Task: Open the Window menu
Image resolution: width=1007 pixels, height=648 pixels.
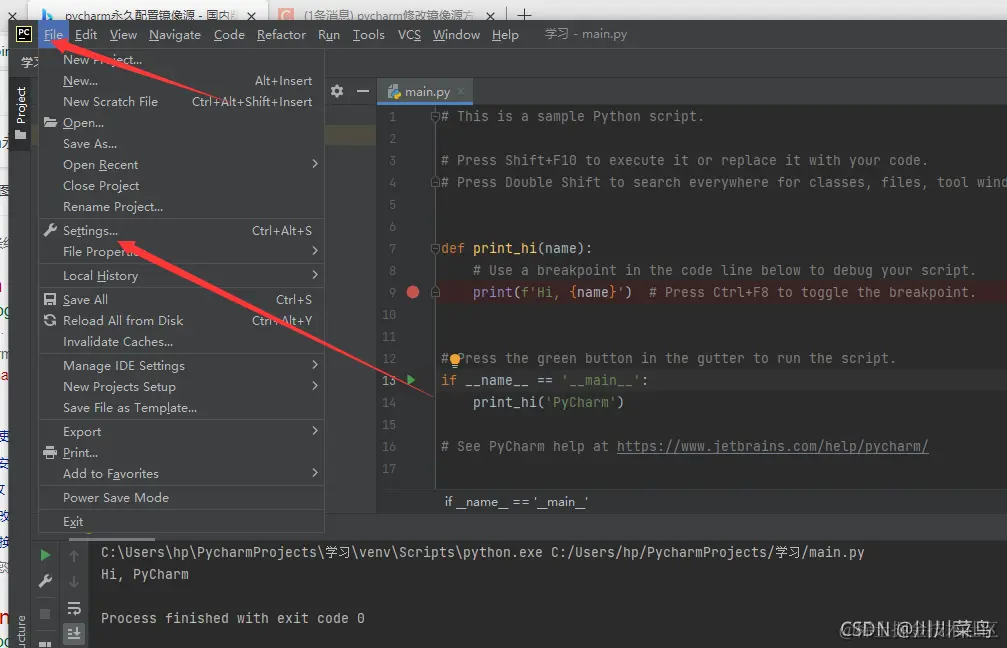Action: tap(456, 35)
